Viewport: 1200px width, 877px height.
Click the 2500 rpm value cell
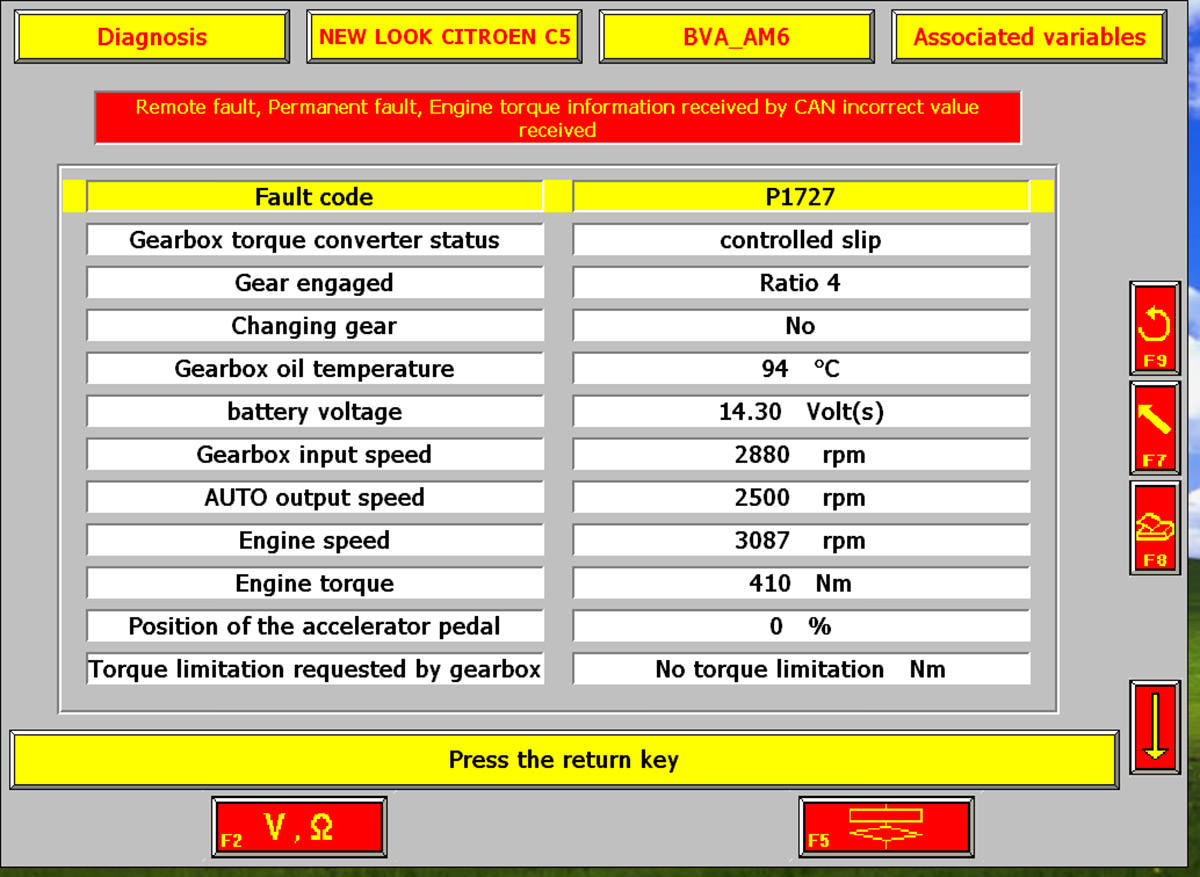pyautogui.click(x=801, y=498)
